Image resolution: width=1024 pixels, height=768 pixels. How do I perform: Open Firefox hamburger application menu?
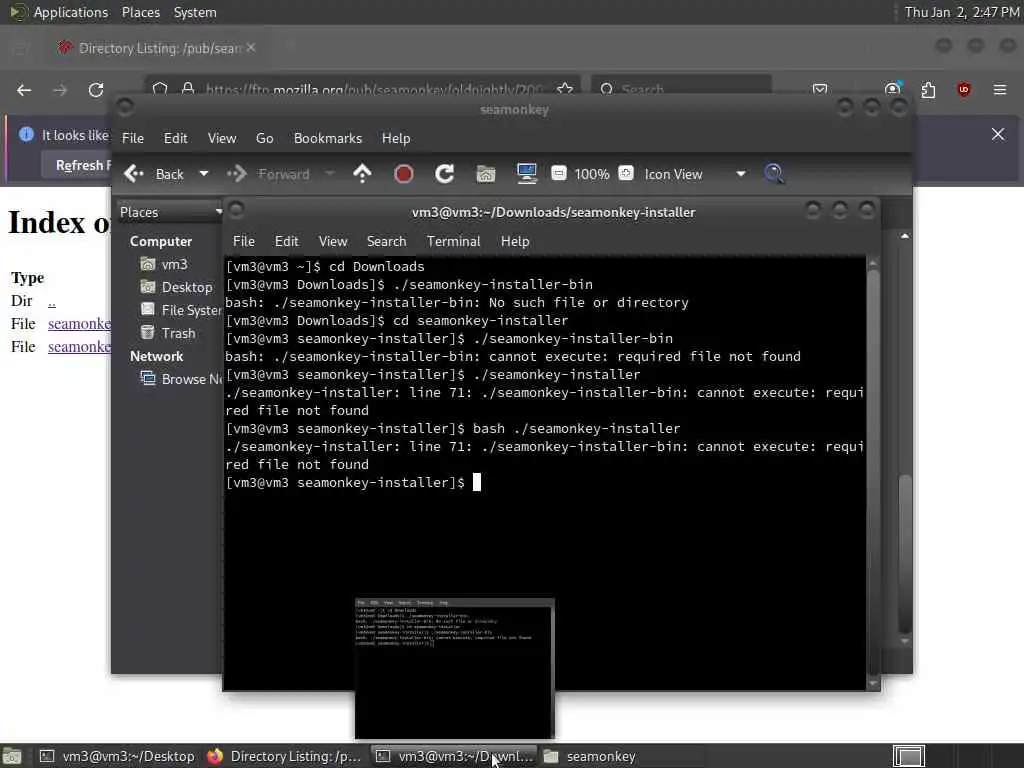tap(1000, 89)
